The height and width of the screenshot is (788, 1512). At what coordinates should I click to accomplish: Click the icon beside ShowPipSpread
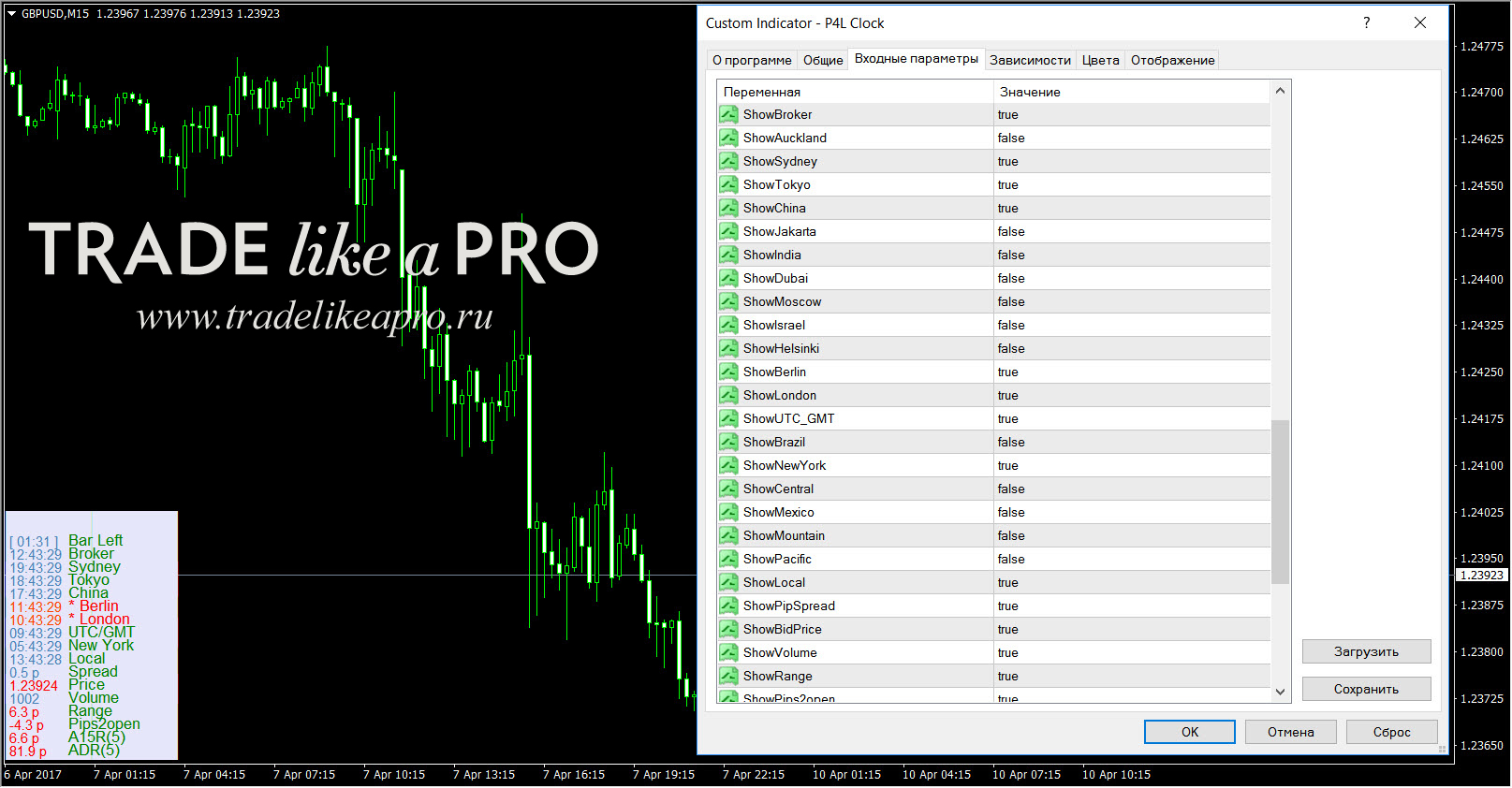click(x=728, y=606)
